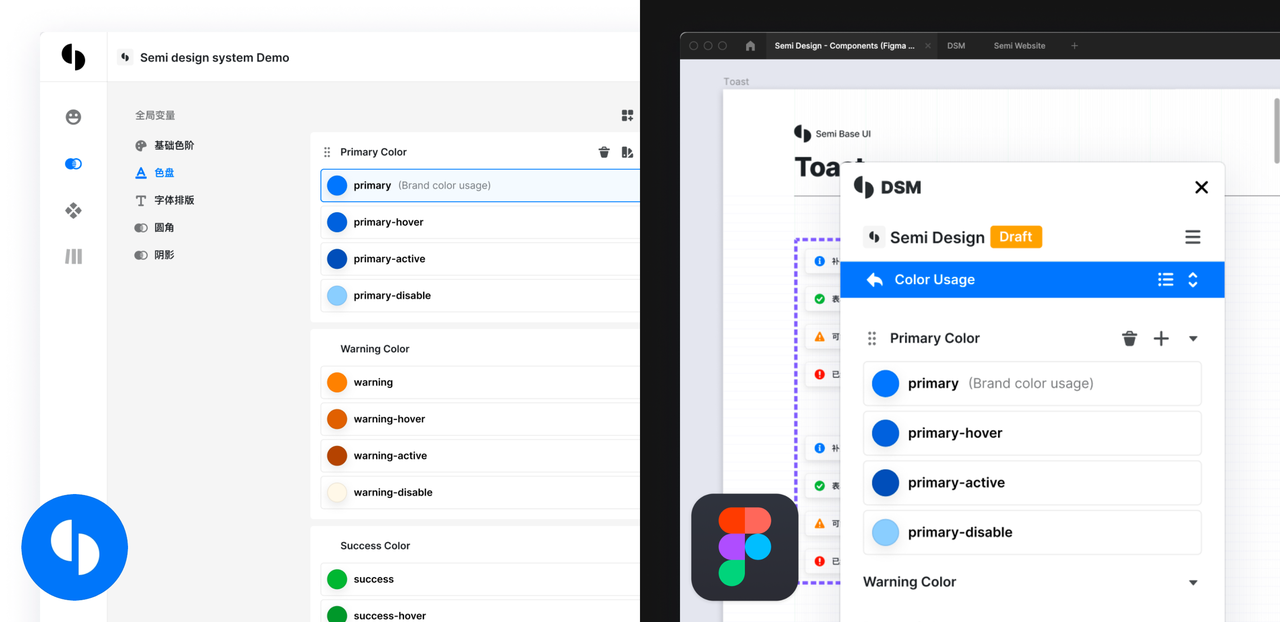The image size is (1280, 622).
Task: Click the Draft badge next to Semi Design
Action: coord(1015,237)
